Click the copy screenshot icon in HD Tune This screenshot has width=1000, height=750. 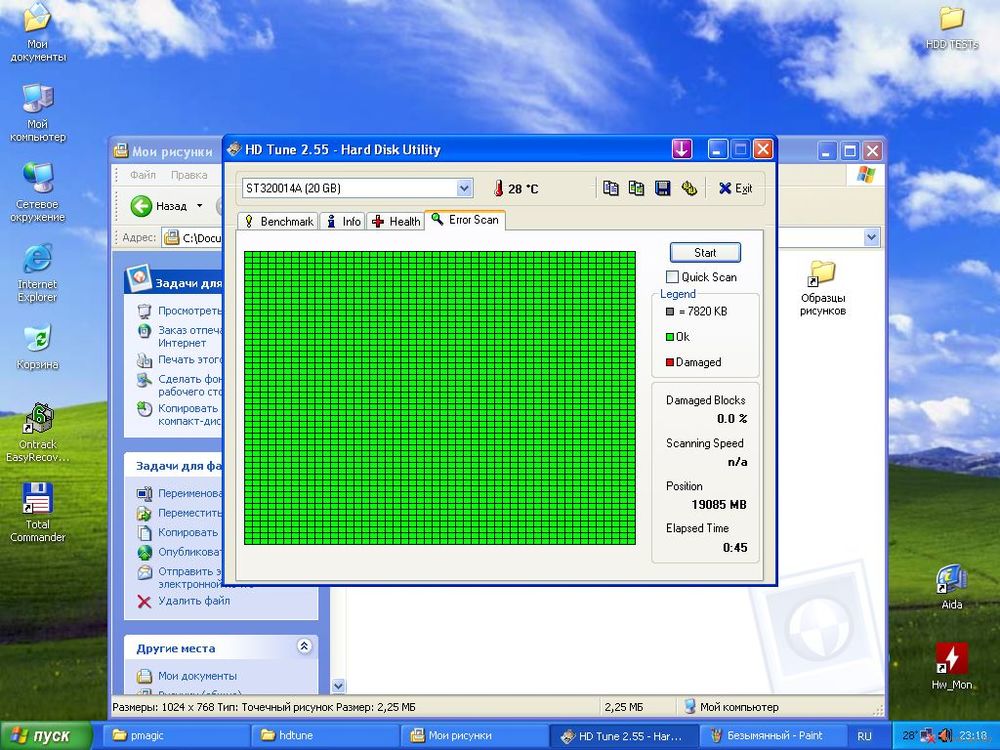[x=636, y=188]
